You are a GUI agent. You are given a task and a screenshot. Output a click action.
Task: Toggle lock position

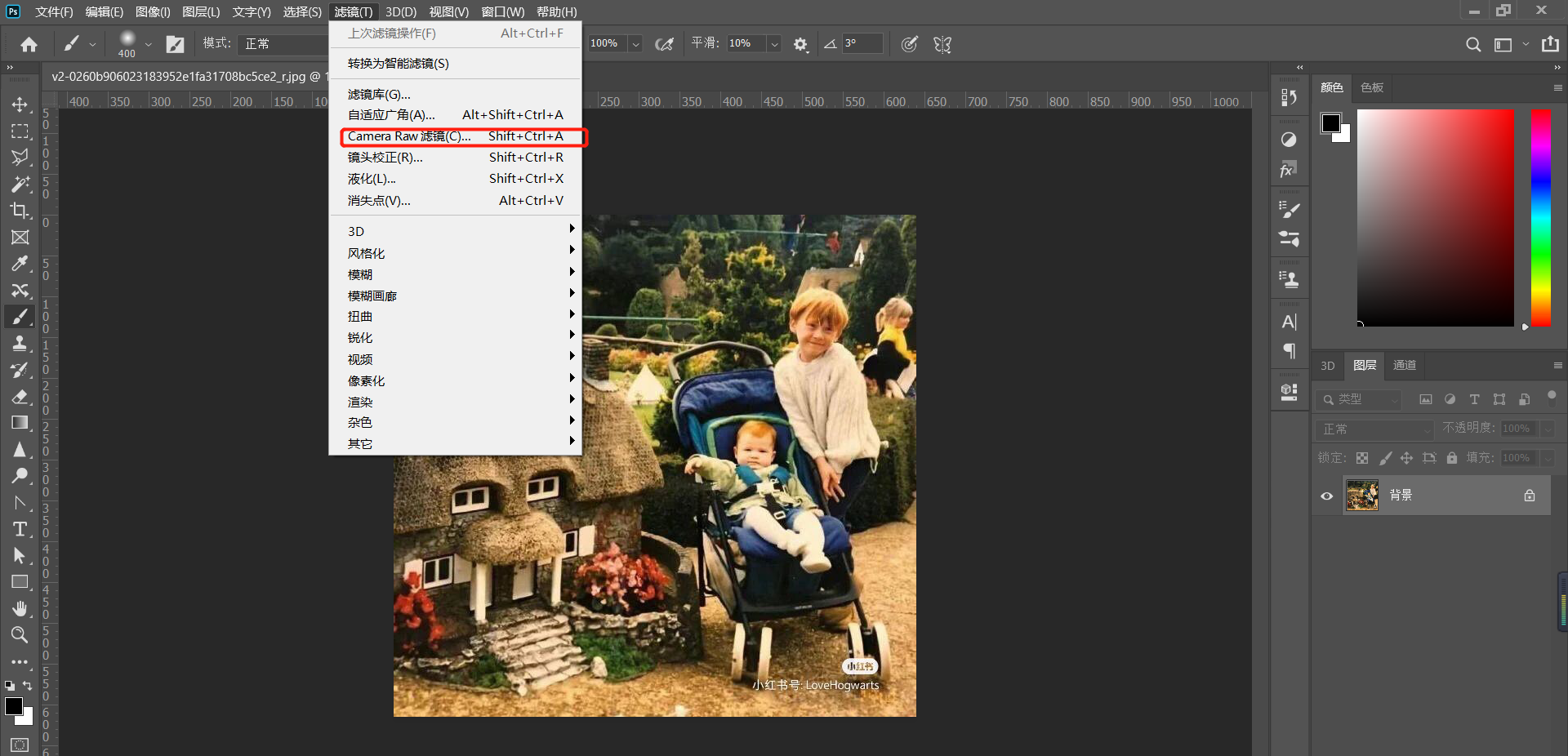pyautogui.click(x=1406, y=458)
